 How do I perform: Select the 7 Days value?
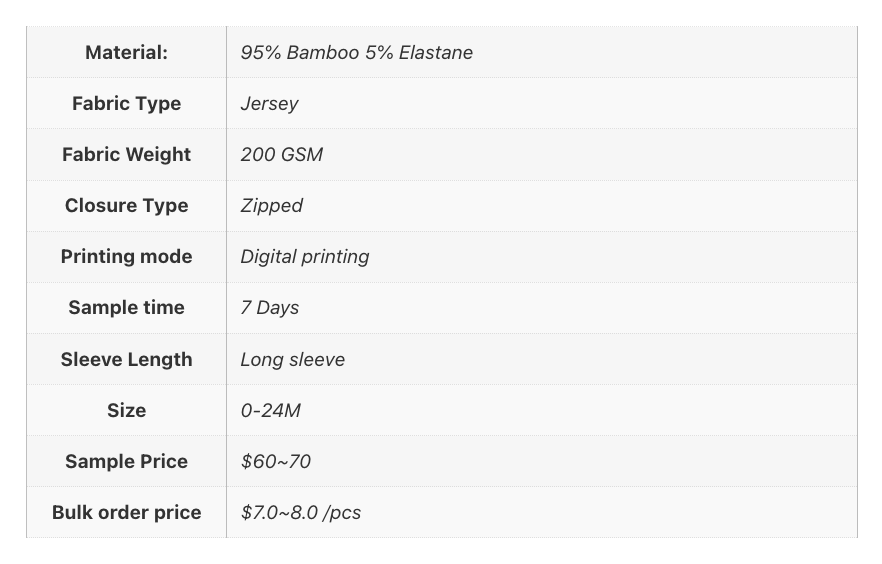coord(270,308)
